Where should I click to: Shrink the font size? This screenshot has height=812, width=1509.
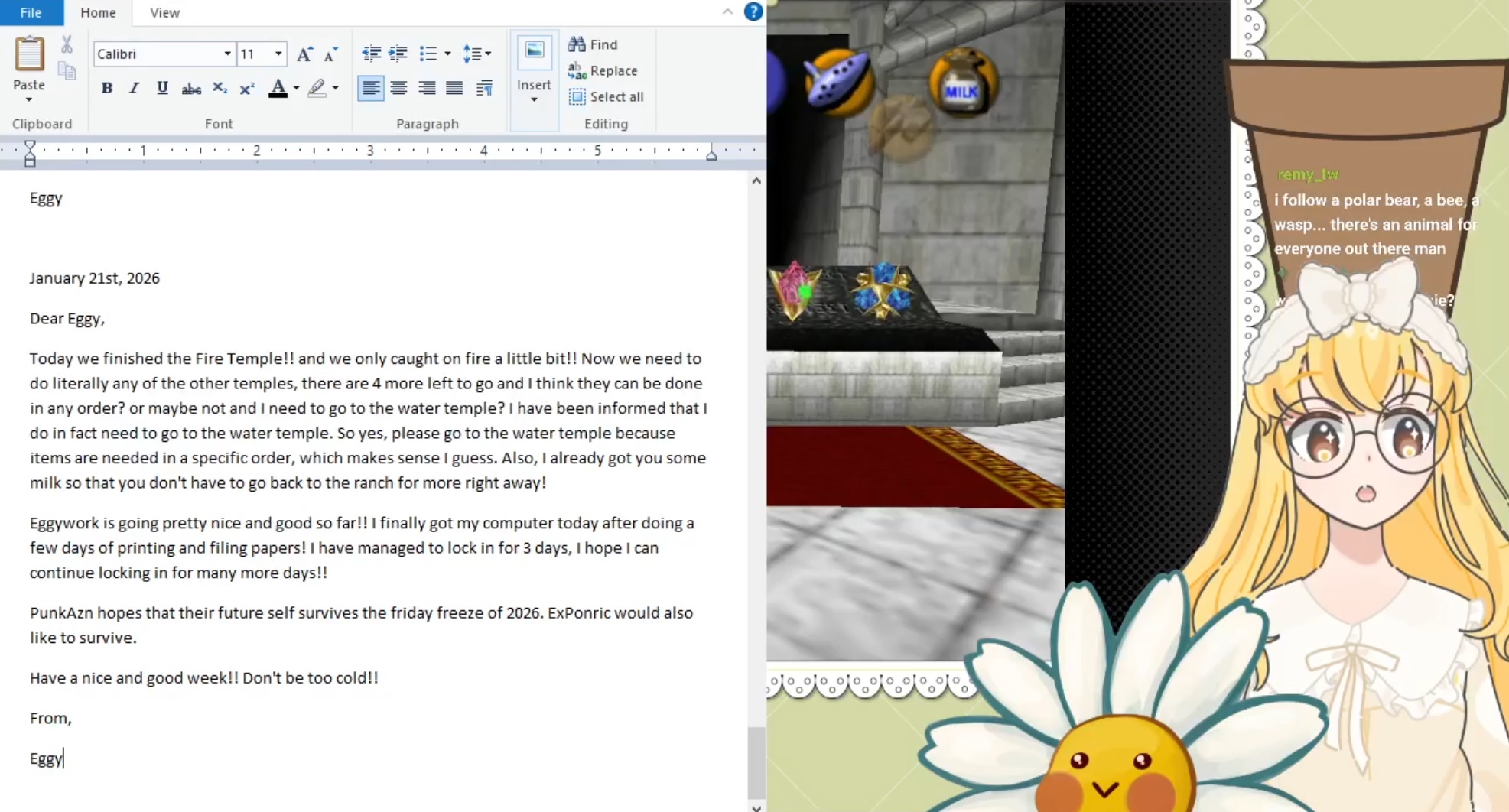pyautogui.click(x=330, y=54)
